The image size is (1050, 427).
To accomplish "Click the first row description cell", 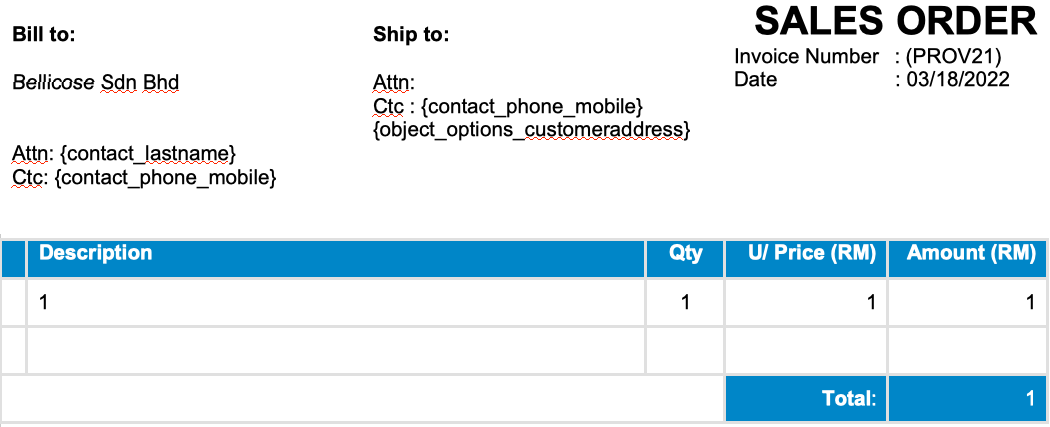I will click(x=336, y=303).
